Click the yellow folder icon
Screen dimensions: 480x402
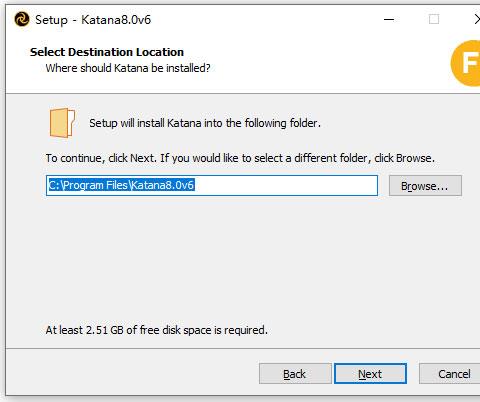tap(62, 123)
